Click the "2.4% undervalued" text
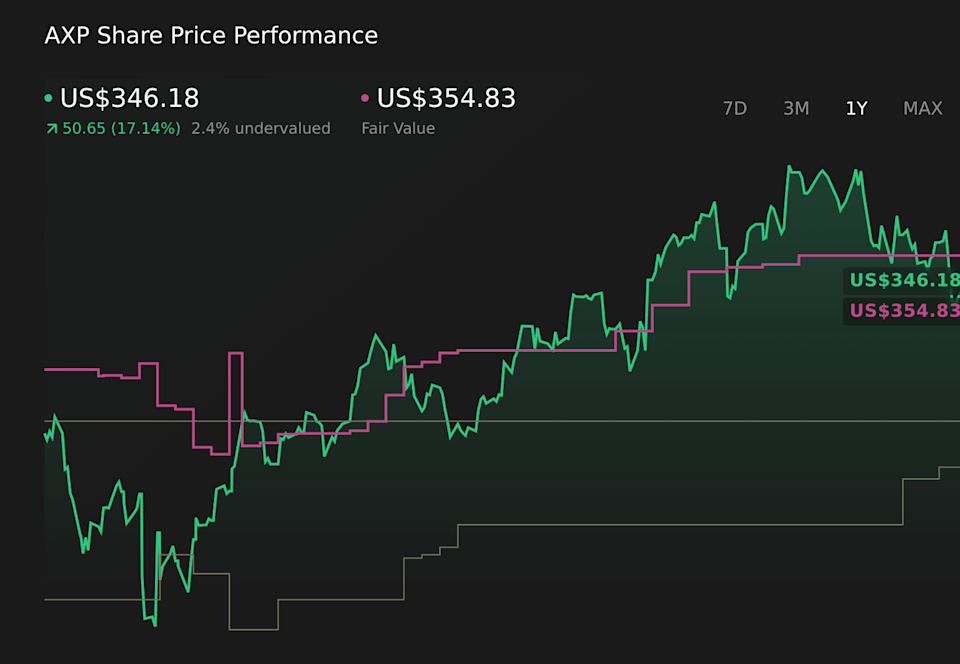The height and width of the screenshot is (664, 960). tap(261, 129)
